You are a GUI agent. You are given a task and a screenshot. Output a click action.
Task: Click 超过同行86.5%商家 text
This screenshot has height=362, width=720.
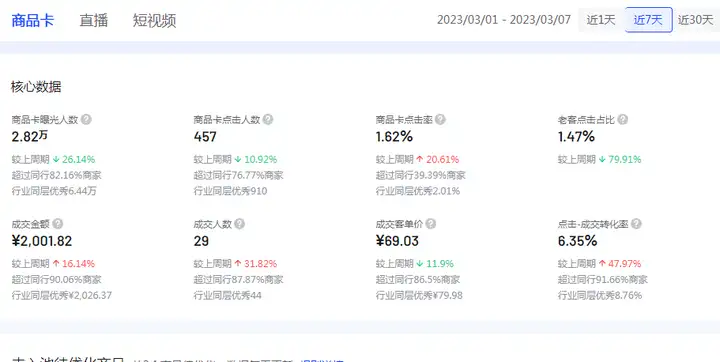418,280
